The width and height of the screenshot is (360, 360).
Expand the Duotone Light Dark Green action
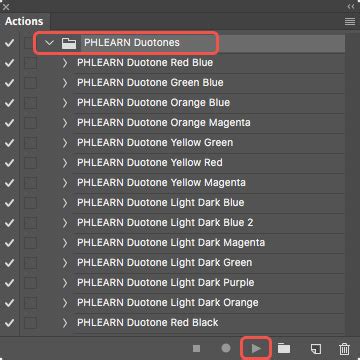click(x=65, y=263)
